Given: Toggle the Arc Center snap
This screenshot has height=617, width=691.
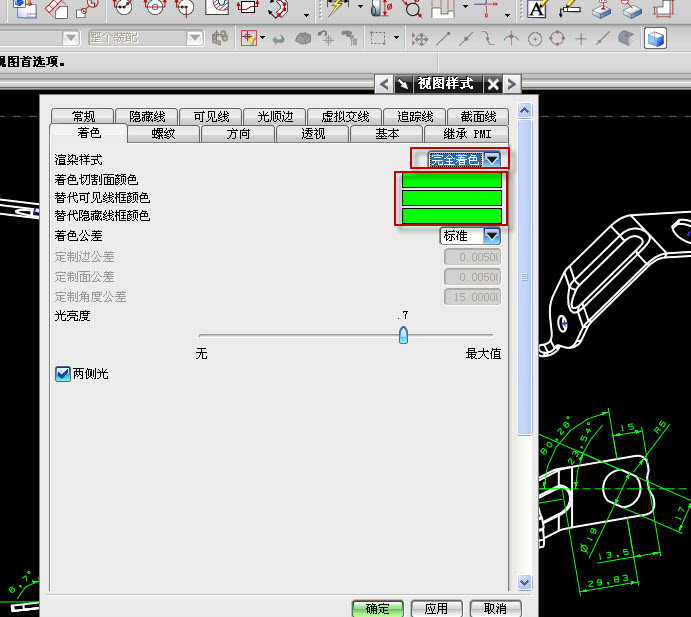Looking at the screenshot, I should coord(535,39).
